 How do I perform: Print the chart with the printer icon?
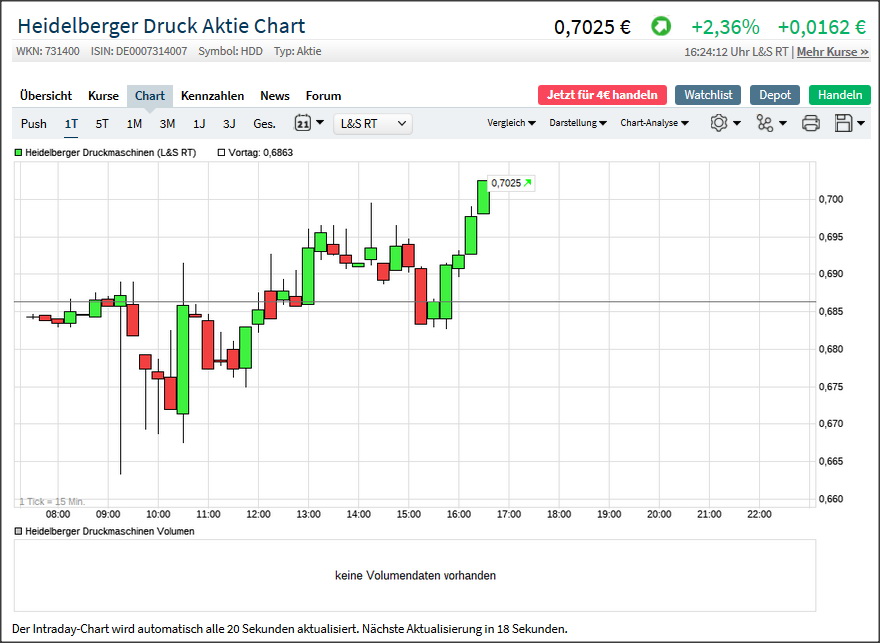810,123
